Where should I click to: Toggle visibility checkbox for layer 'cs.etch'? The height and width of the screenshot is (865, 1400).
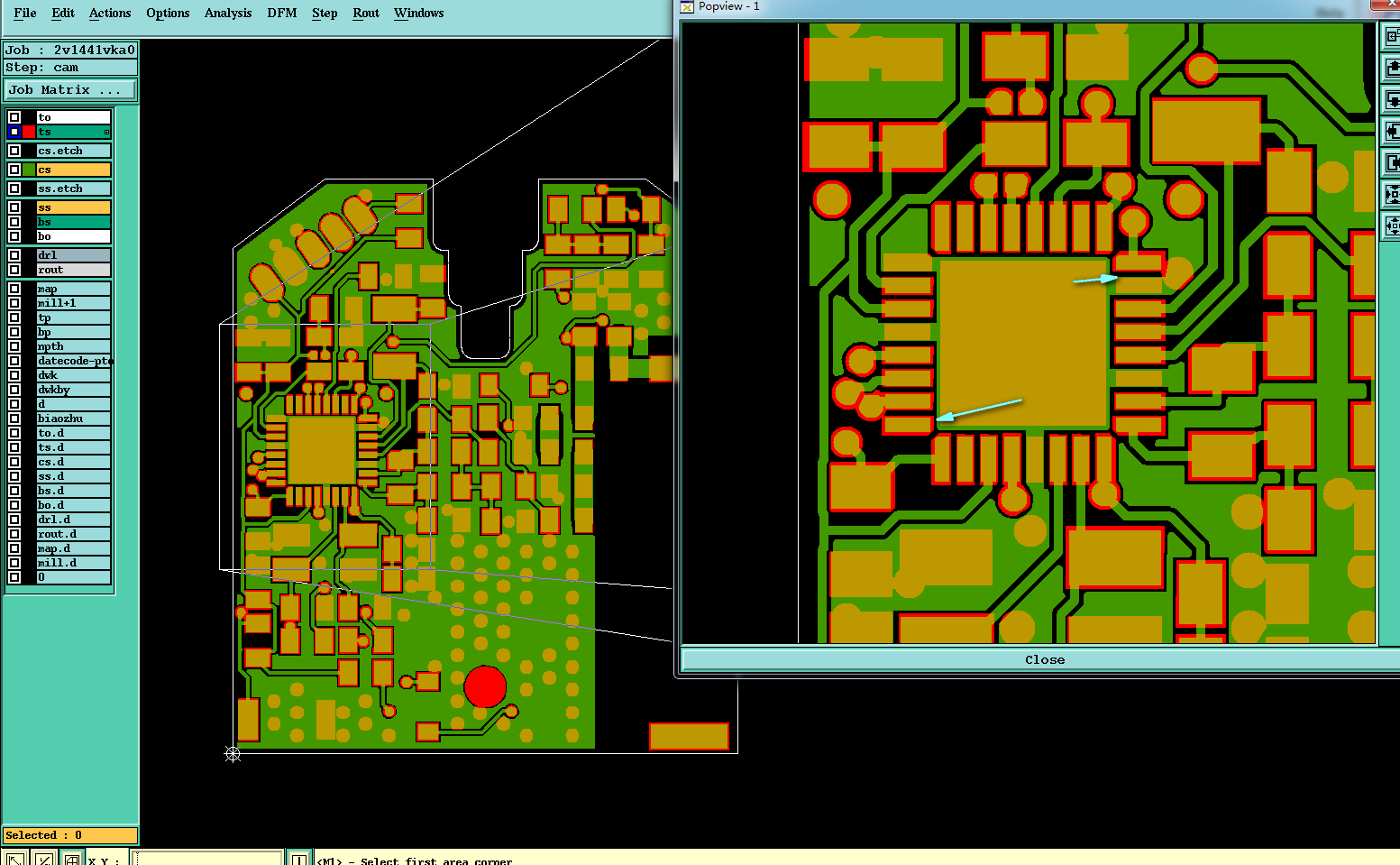tap(14, 151)
